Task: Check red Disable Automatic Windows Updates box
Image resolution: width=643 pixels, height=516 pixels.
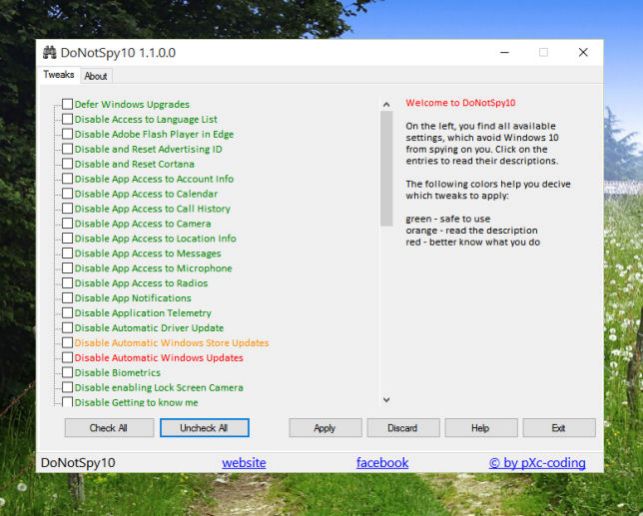Action: point(67,357)
